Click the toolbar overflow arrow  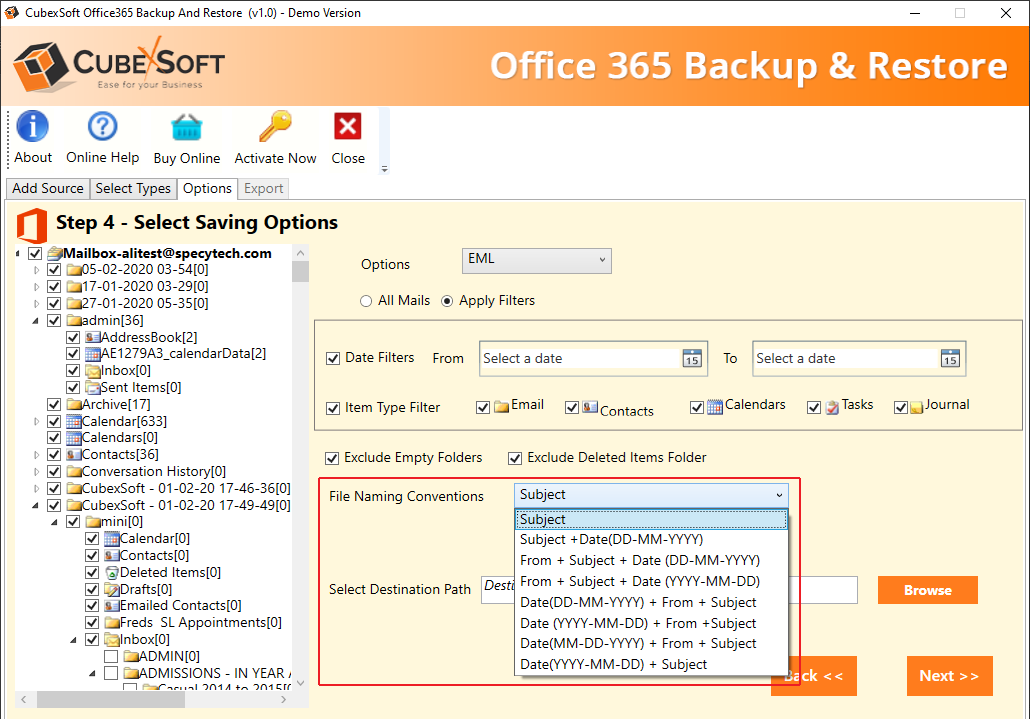(384, 169)
